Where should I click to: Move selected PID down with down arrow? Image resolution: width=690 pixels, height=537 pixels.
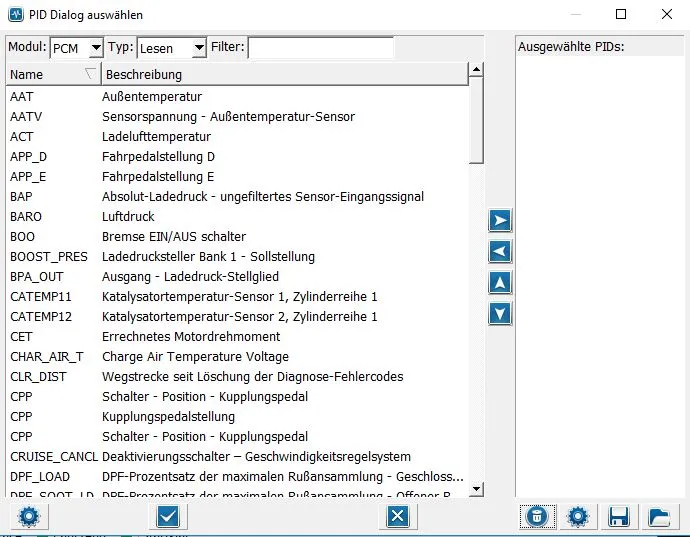tap(500, 313)
